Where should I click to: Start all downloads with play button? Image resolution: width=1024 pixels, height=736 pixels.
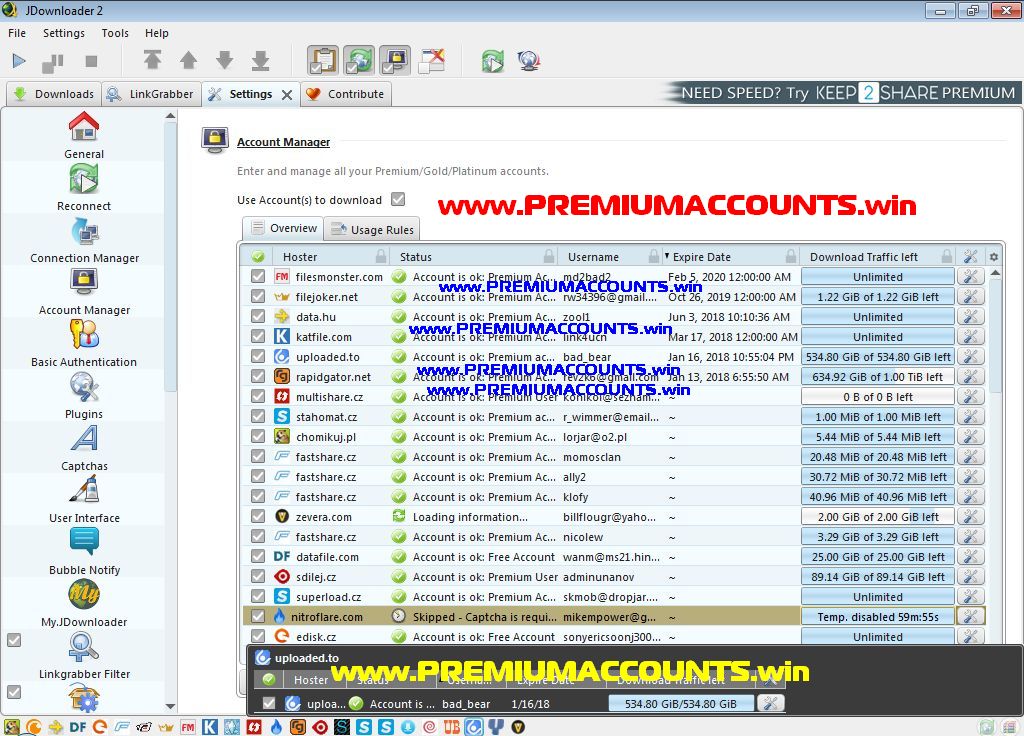pyautogui.click(x=19, y=61)
